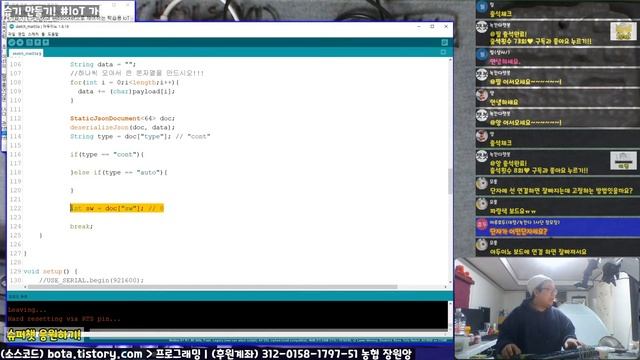
Task: Click the Upload (arrow) toolbar button
Action: (20, 42)
